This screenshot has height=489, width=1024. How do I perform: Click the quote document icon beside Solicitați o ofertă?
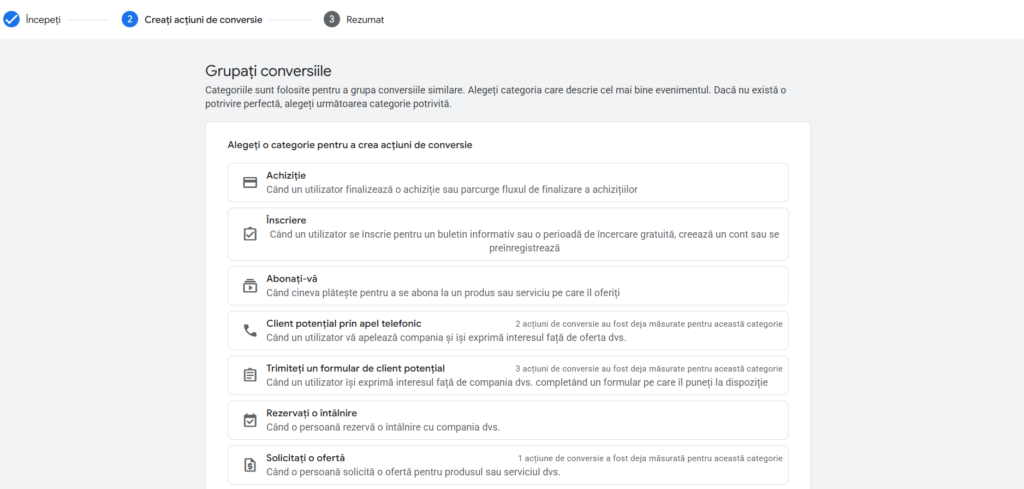coord(250,465)
